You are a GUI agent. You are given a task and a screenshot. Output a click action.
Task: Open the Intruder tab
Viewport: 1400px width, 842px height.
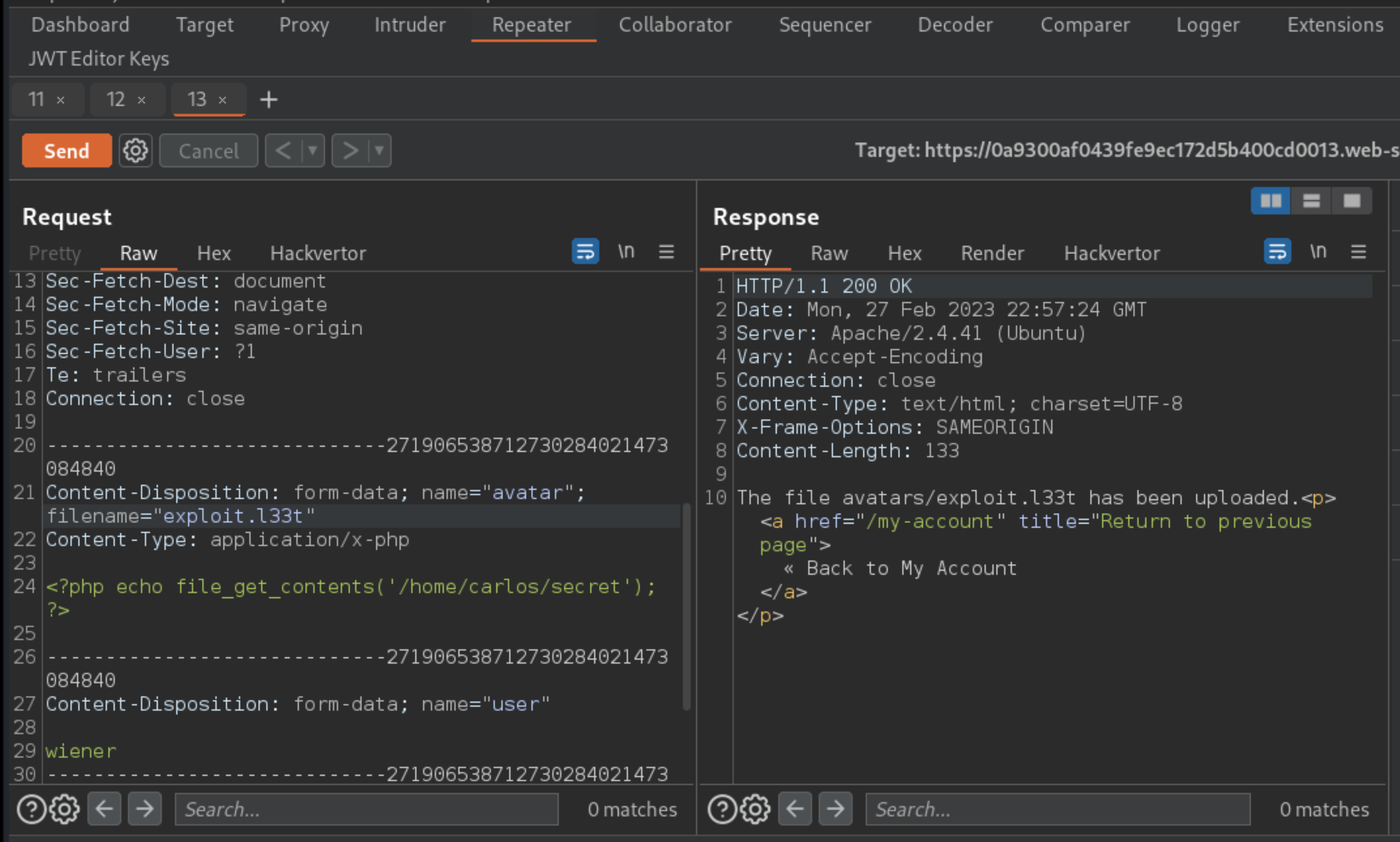pyautogui.click(x=409, y=25)
